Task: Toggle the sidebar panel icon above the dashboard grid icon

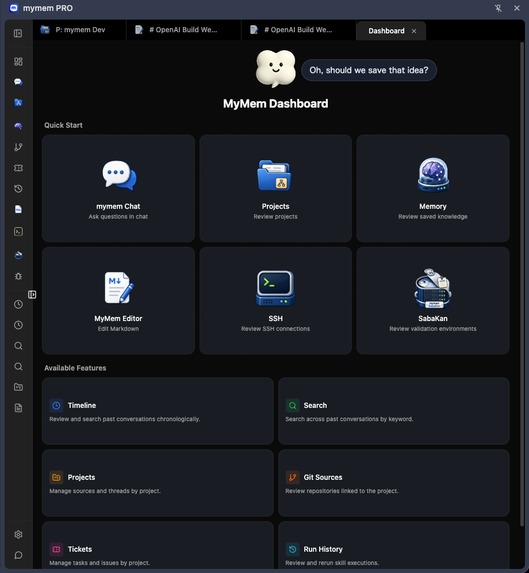Action: 18,34
